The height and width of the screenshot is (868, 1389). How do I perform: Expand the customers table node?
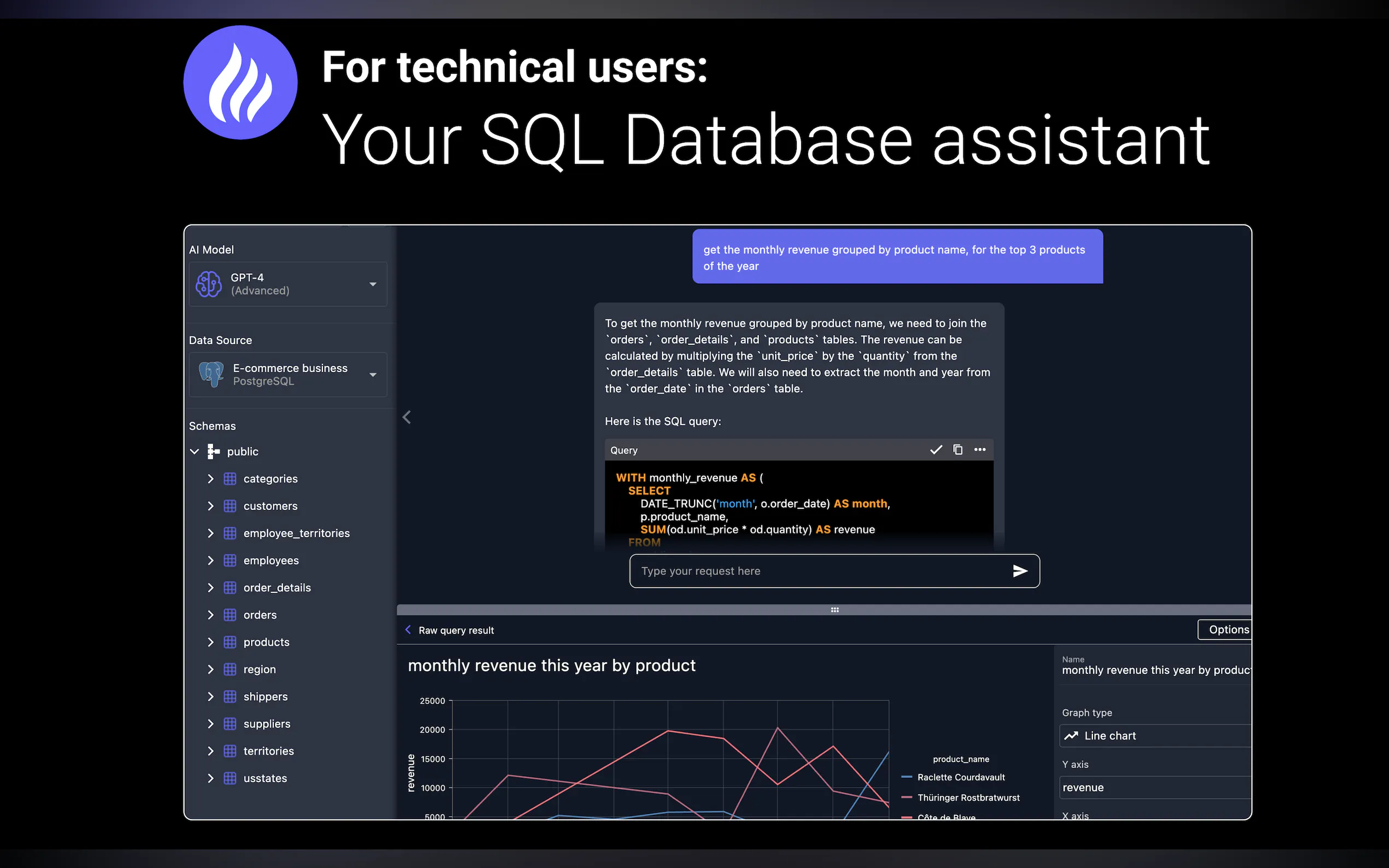pos(210,506)
